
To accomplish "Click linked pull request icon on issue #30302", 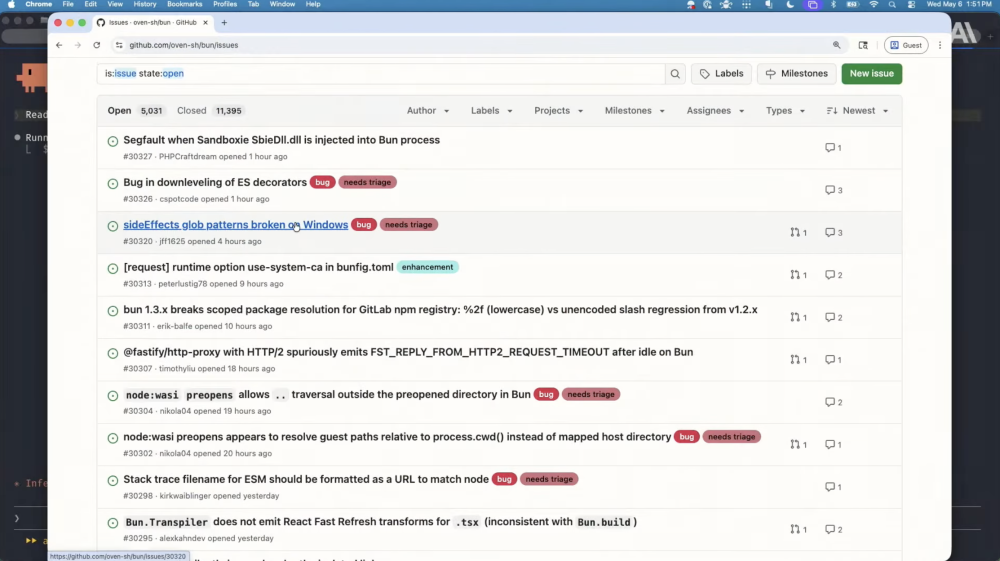I will pyautogui.click(x=798, y=444).
